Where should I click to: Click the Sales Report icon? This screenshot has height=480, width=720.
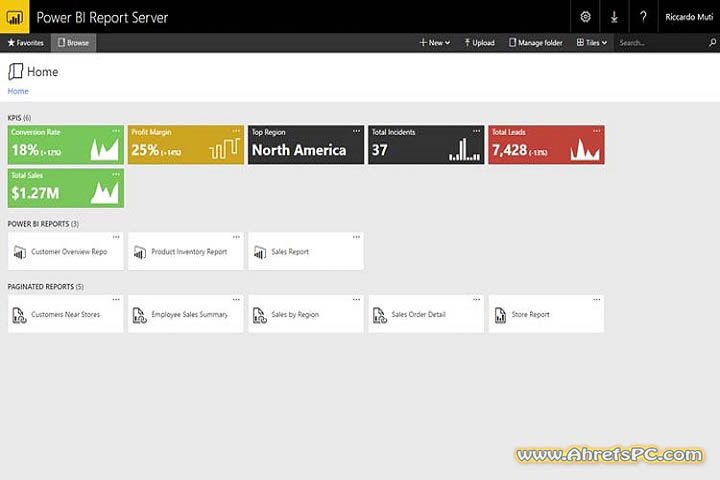(x=260, y=252)
